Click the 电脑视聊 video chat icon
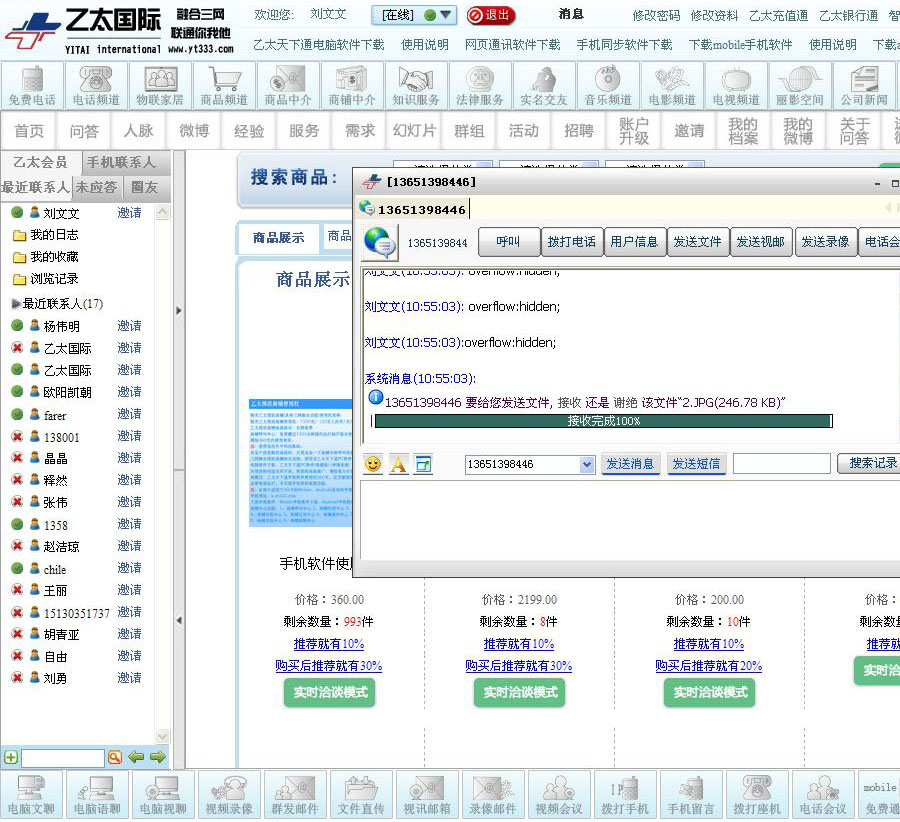 pos(164,794)
